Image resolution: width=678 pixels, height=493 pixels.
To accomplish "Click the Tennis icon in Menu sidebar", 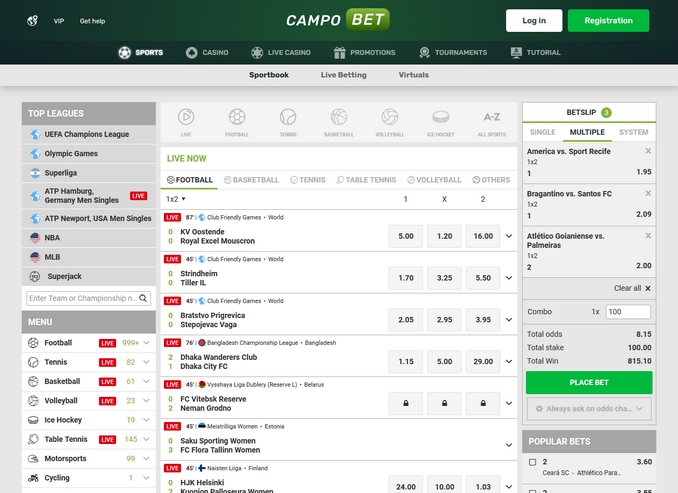I will 33,362.
